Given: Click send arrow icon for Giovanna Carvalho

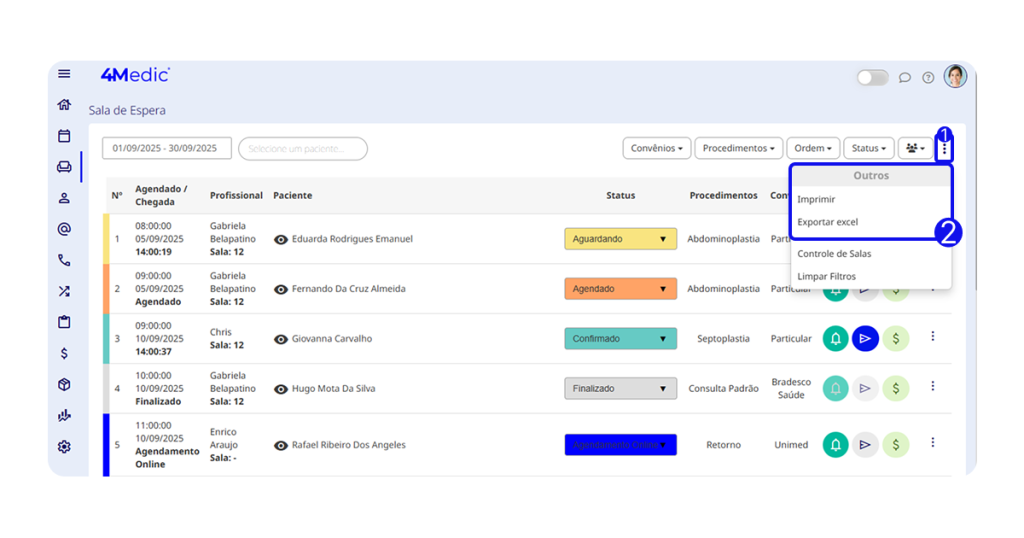Looking at the screenshot, I should click(x=866, y=339).
